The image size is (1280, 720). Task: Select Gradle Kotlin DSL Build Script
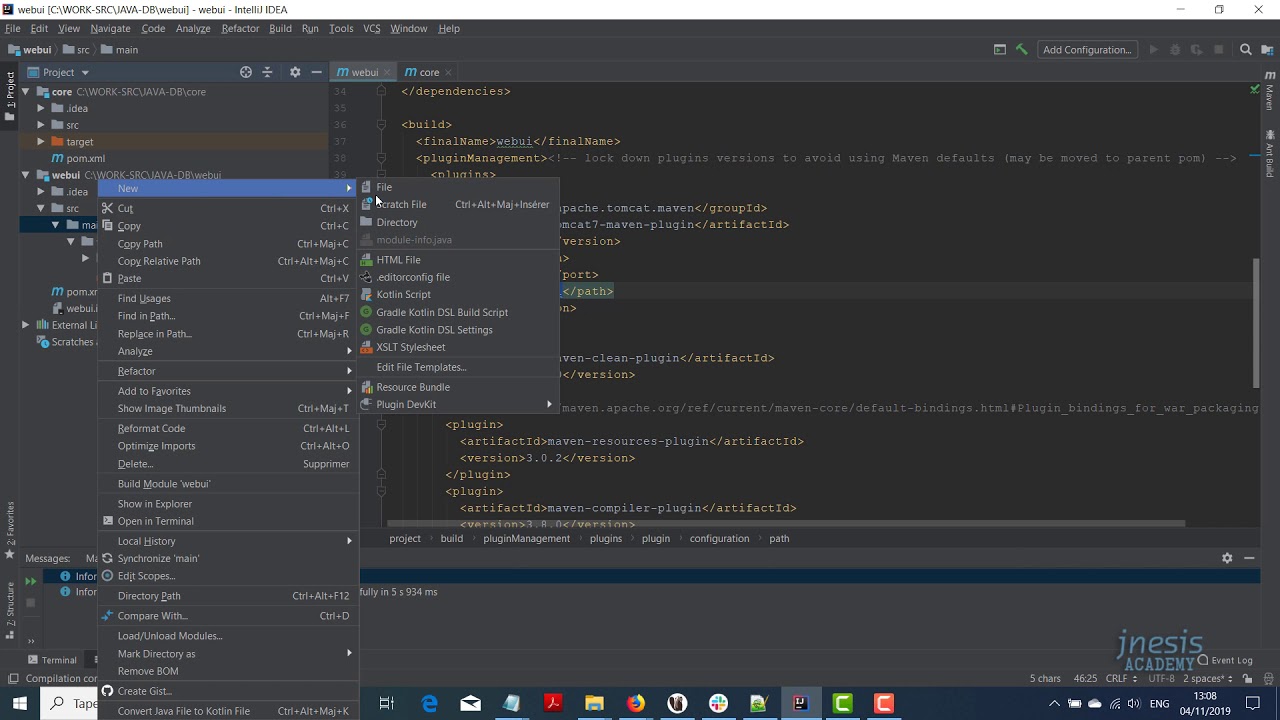coord(459,312)
